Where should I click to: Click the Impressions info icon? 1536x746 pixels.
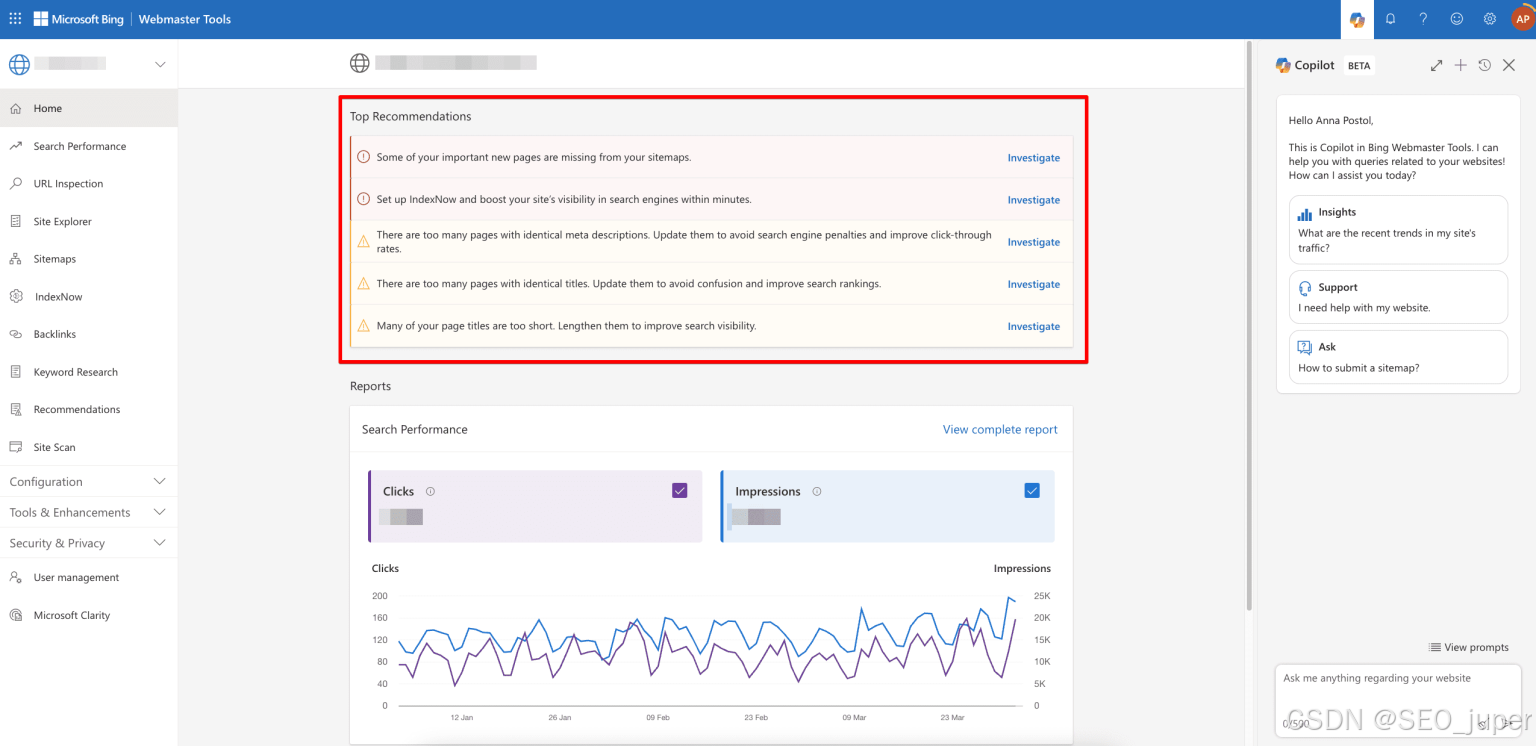pyautogui.click(x=817, y=491)
